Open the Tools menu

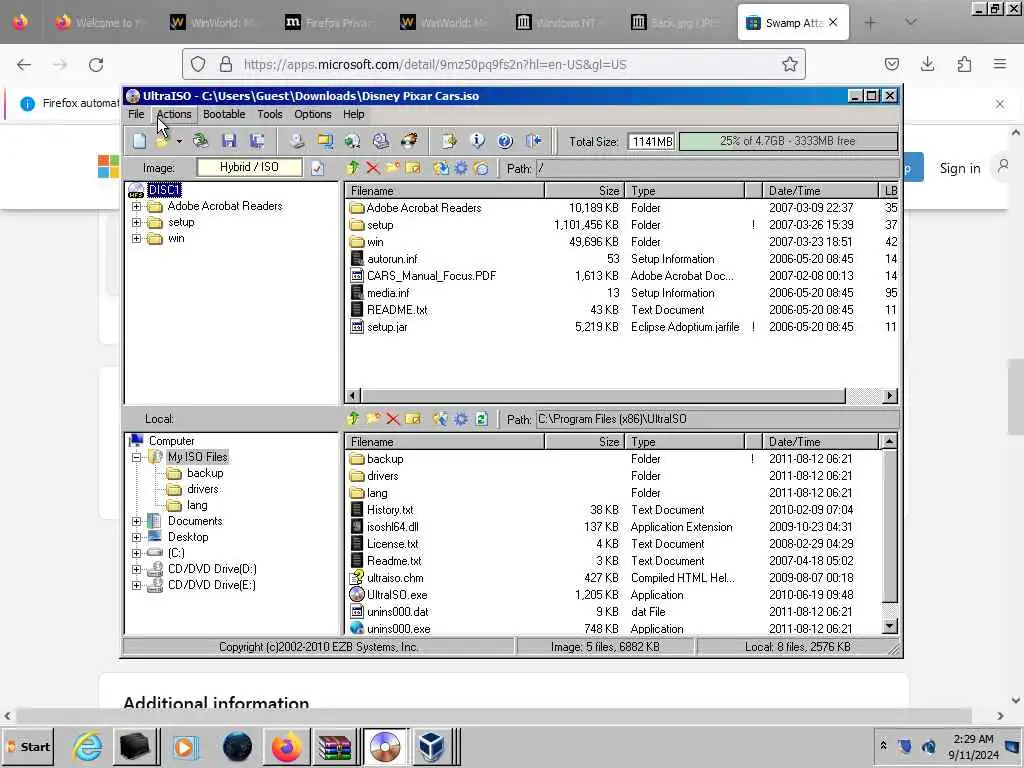pos(270,114)
